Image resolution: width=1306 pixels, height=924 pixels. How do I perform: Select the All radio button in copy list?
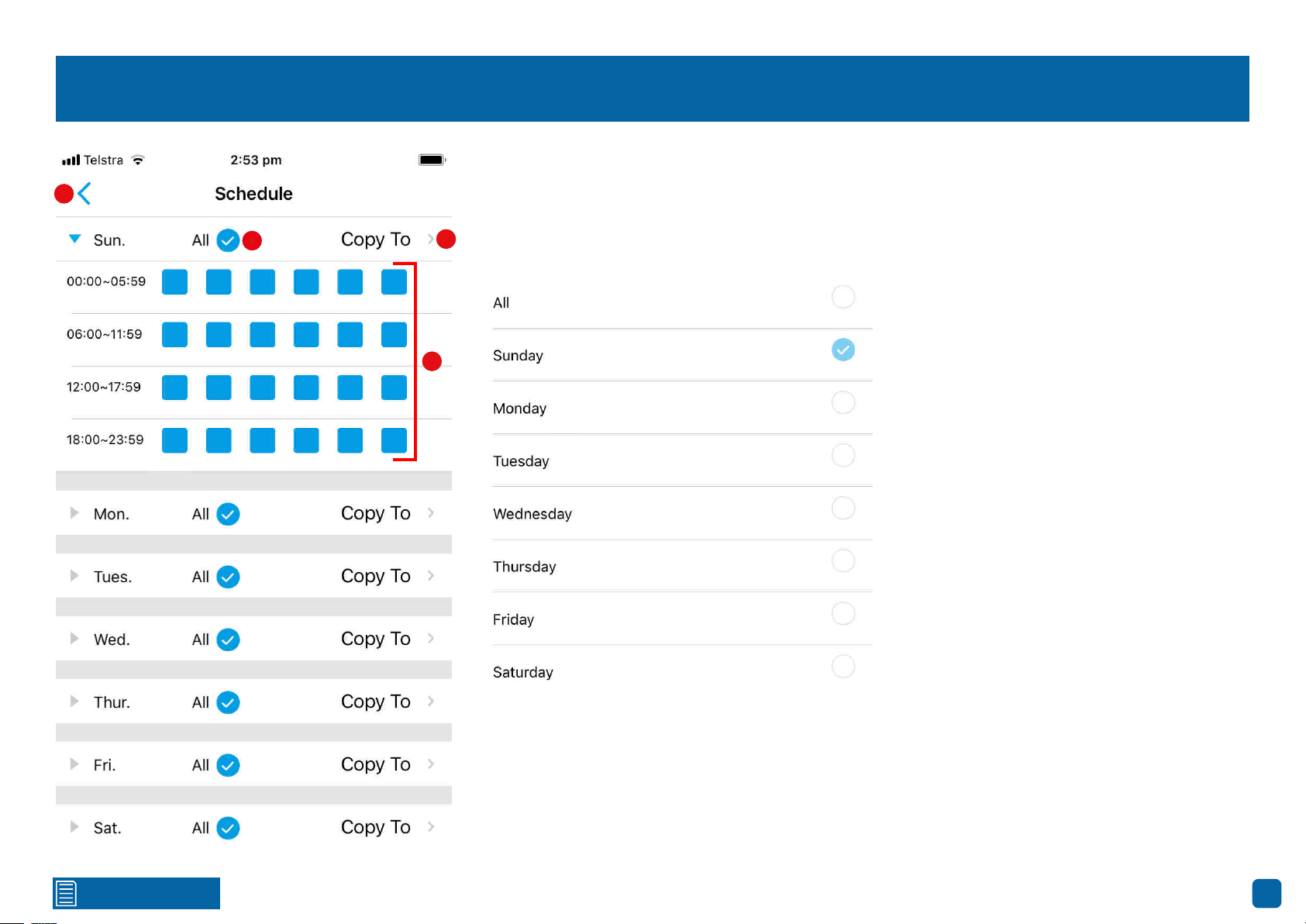click(843, 297)
